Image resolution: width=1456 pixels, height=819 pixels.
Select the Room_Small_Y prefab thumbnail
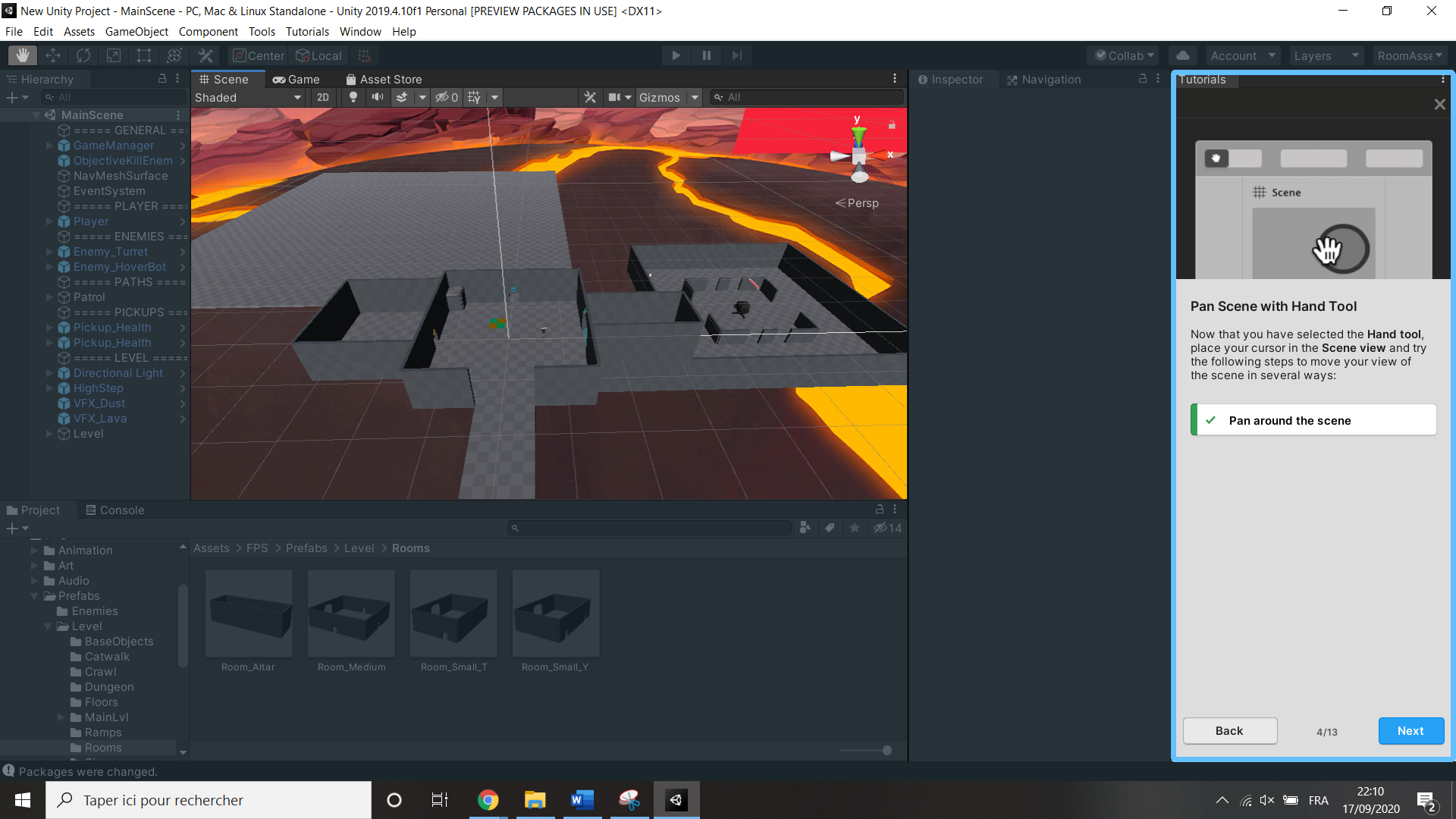556,613
